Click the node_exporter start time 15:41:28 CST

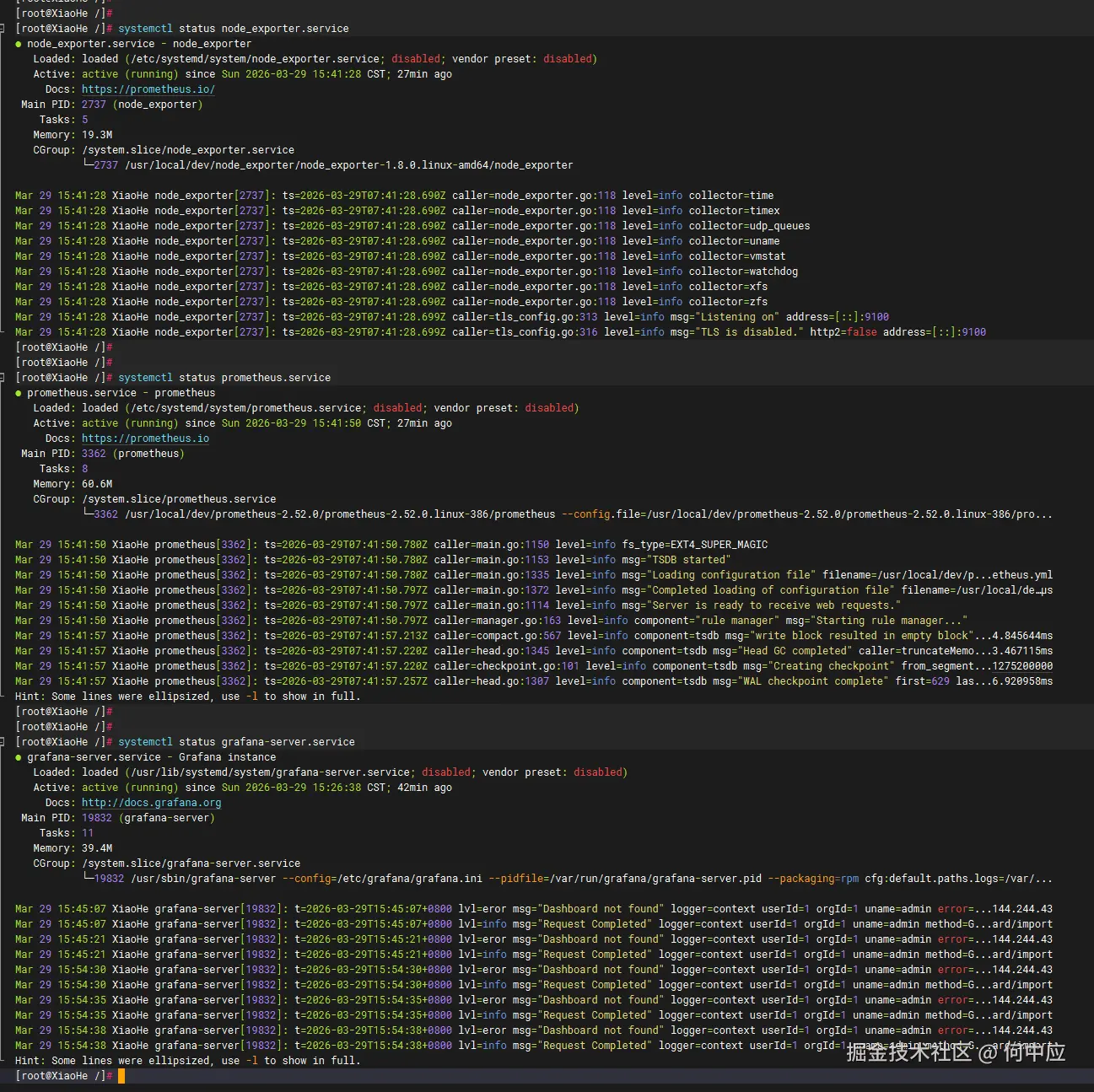[349, 74]
